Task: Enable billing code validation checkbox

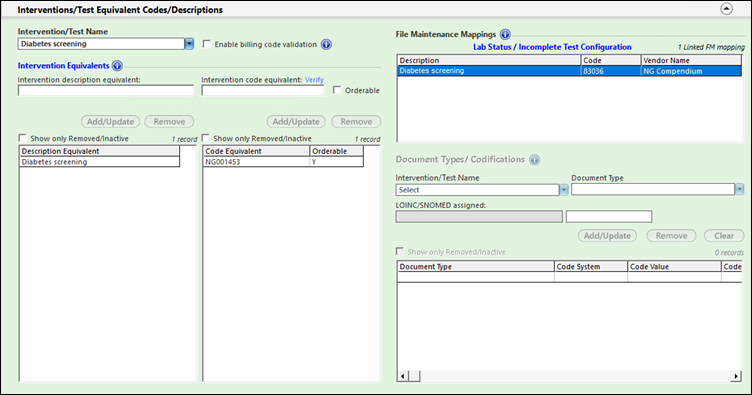Action: click(x=207, y=44)
